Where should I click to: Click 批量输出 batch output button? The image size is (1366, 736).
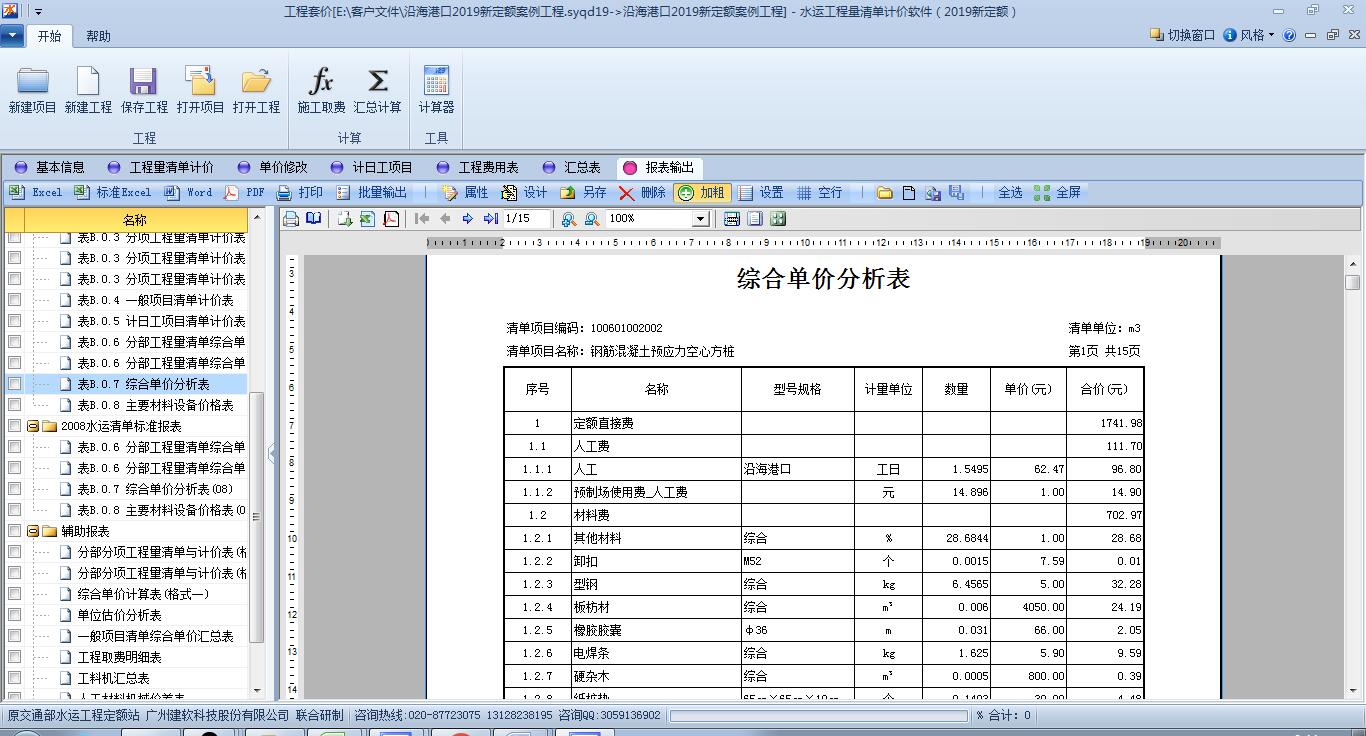[372, 192]
